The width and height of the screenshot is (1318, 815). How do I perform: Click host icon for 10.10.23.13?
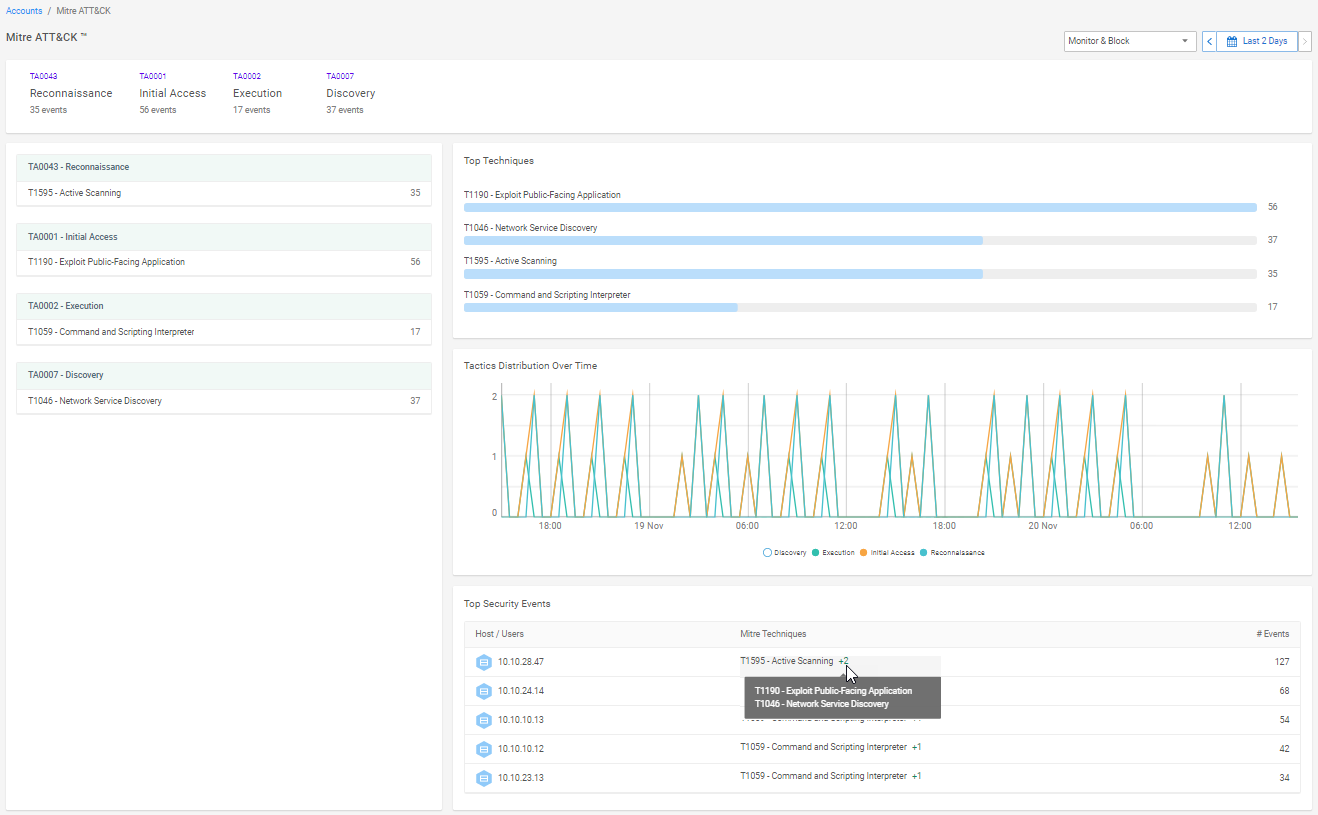[484, 778]
